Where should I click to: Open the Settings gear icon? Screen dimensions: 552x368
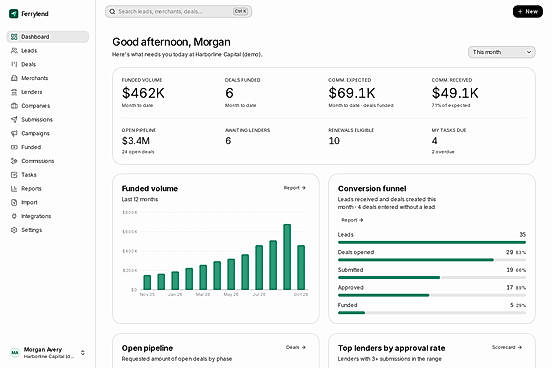pos(14,230)
